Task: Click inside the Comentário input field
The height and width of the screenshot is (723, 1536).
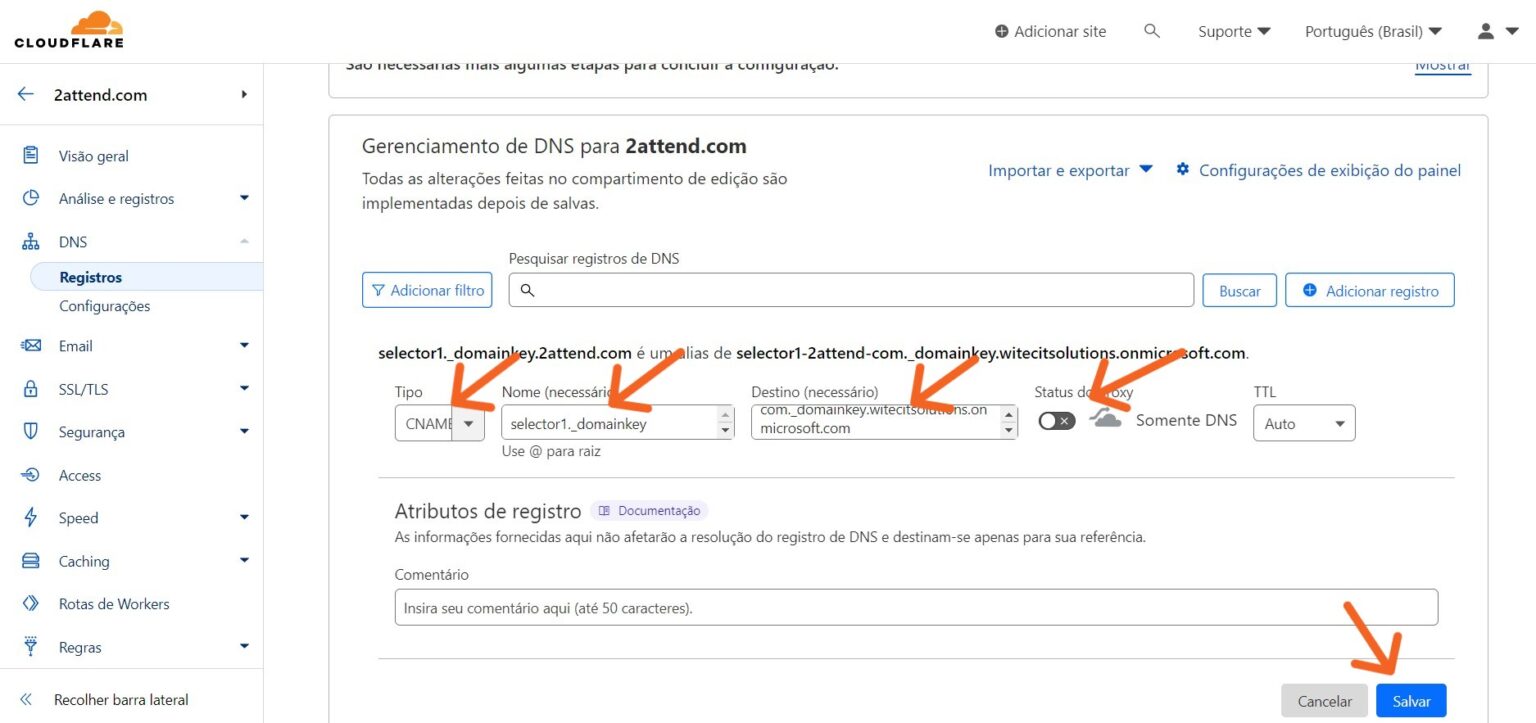Action: click(700, 606)
